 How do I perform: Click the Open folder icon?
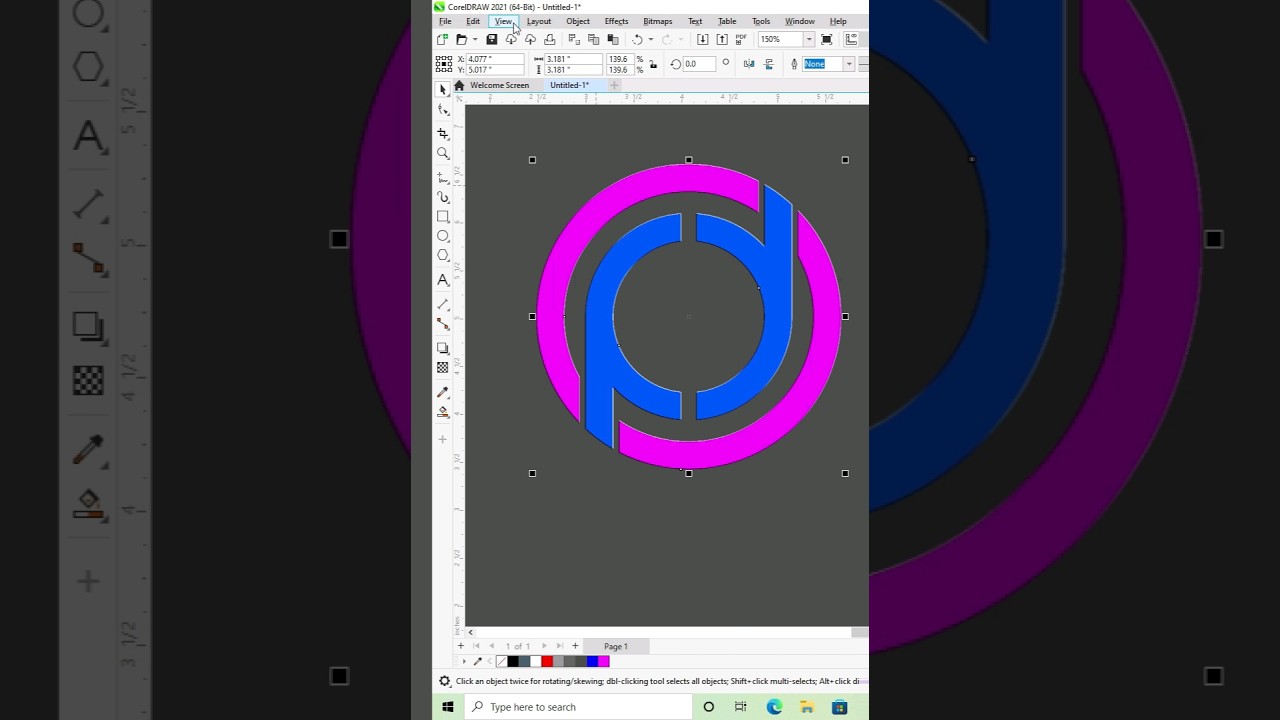click(461, 39)
